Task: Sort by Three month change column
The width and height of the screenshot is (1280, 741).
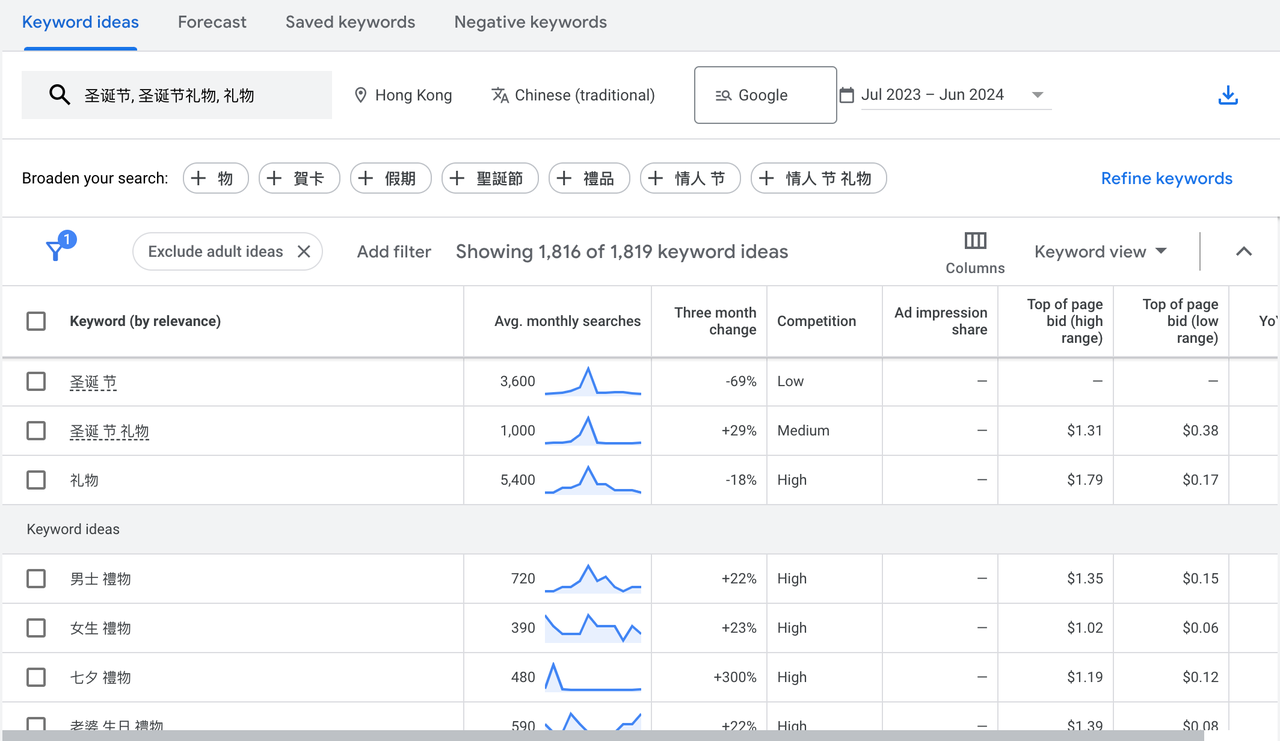Action: tap(715, 321)
